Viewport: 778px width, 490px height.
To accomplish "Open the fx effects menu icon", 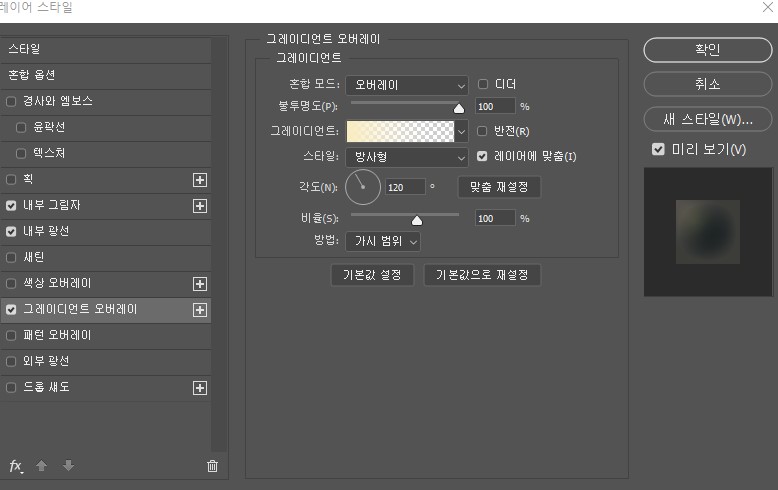I will (16, 466).
